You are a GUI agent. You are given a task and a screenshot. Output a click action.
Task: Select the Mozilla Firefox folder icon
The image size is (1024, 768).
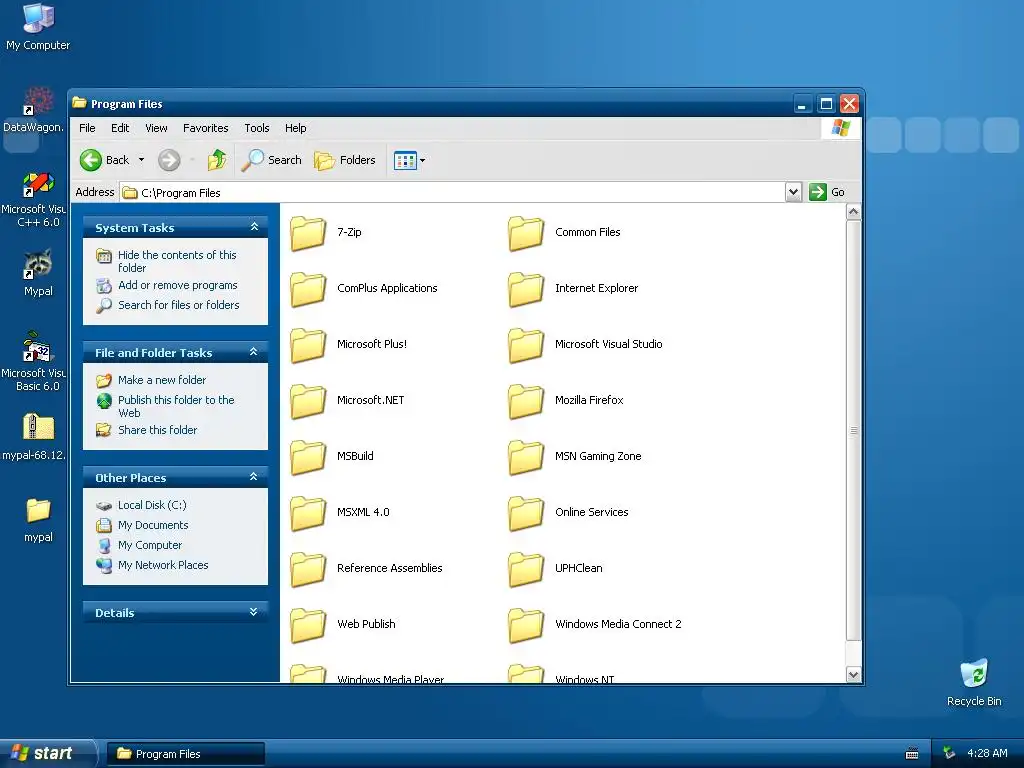click(526, 401)
